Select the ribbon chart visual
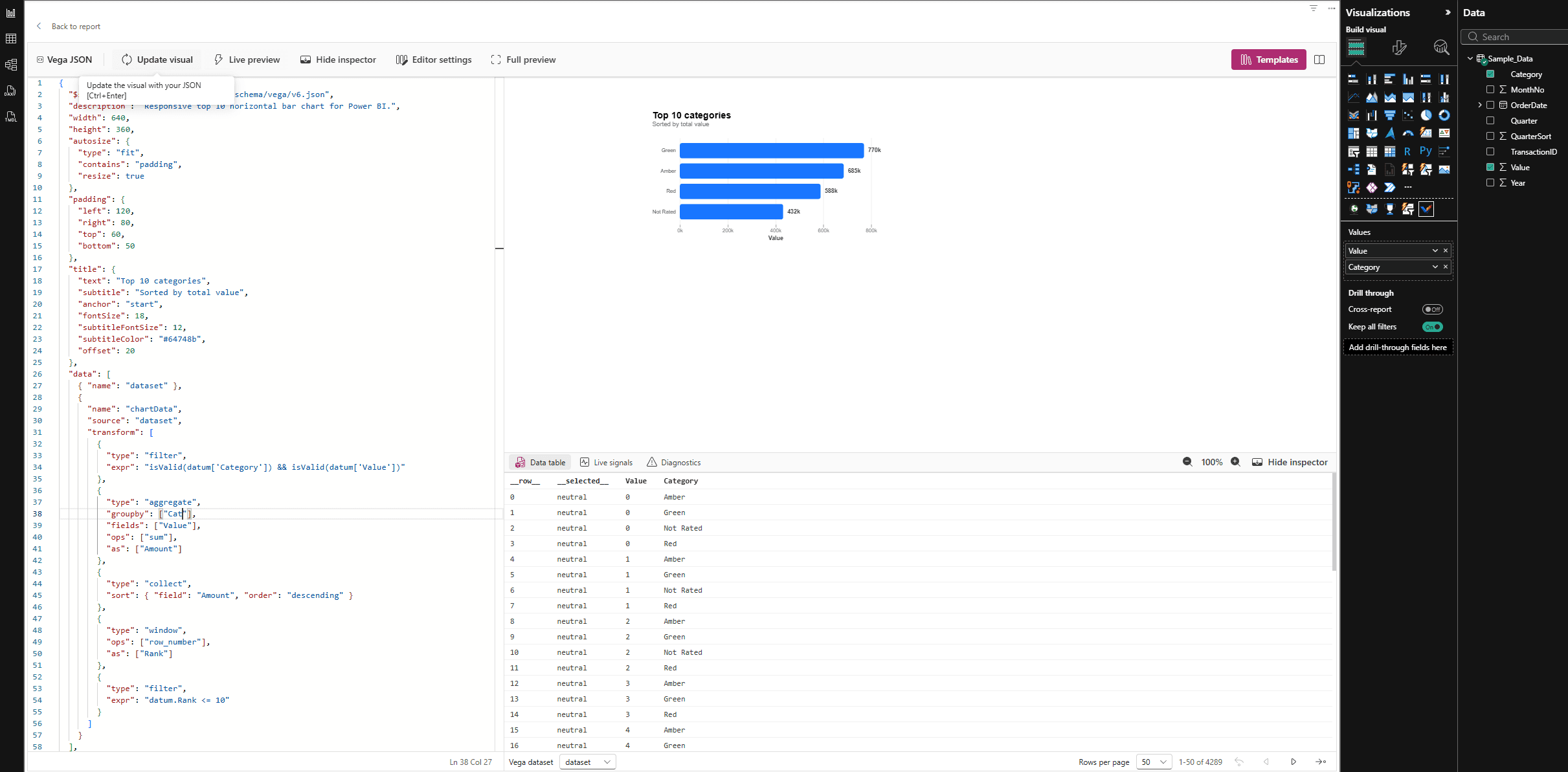The image size is (1568, 772). (x=1354, y=115)
